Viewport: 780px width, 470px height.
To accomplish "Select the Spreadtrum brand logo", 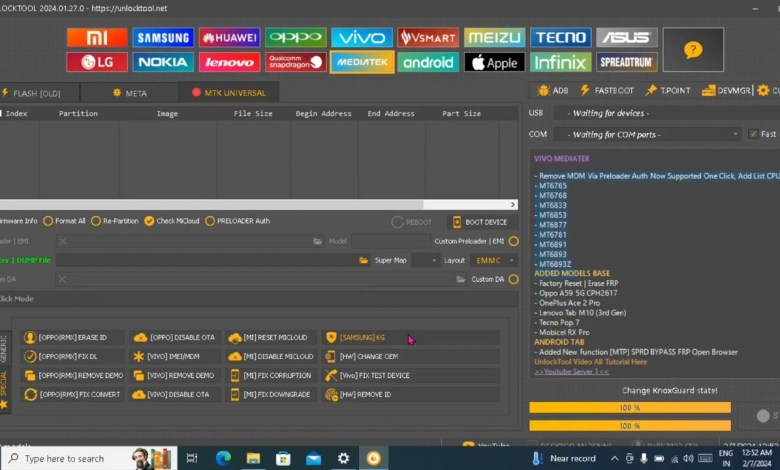I will click(x=627, y=62).
